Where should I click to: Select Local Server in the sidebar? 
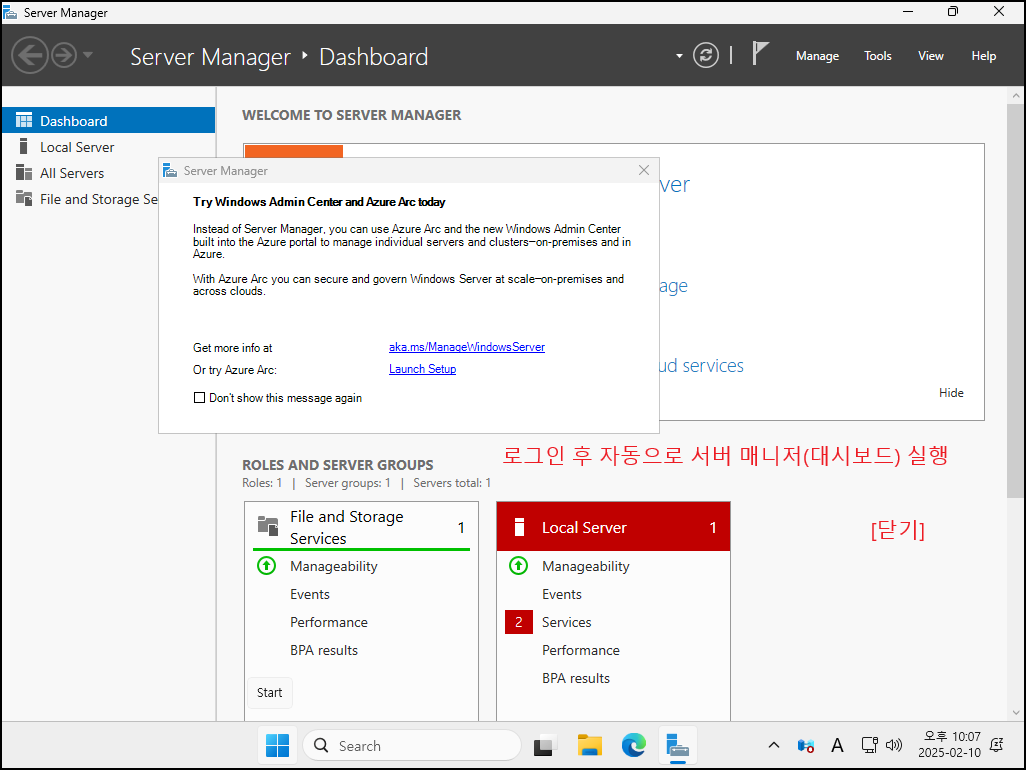point(109,147)
